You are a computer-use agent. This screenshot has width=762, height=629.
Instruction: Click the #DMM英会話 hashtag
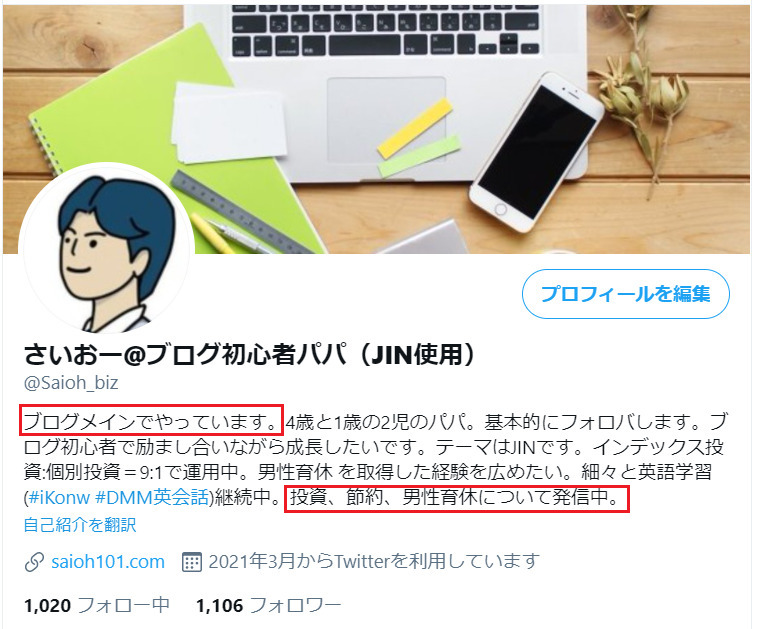click(x=152, y=497)
